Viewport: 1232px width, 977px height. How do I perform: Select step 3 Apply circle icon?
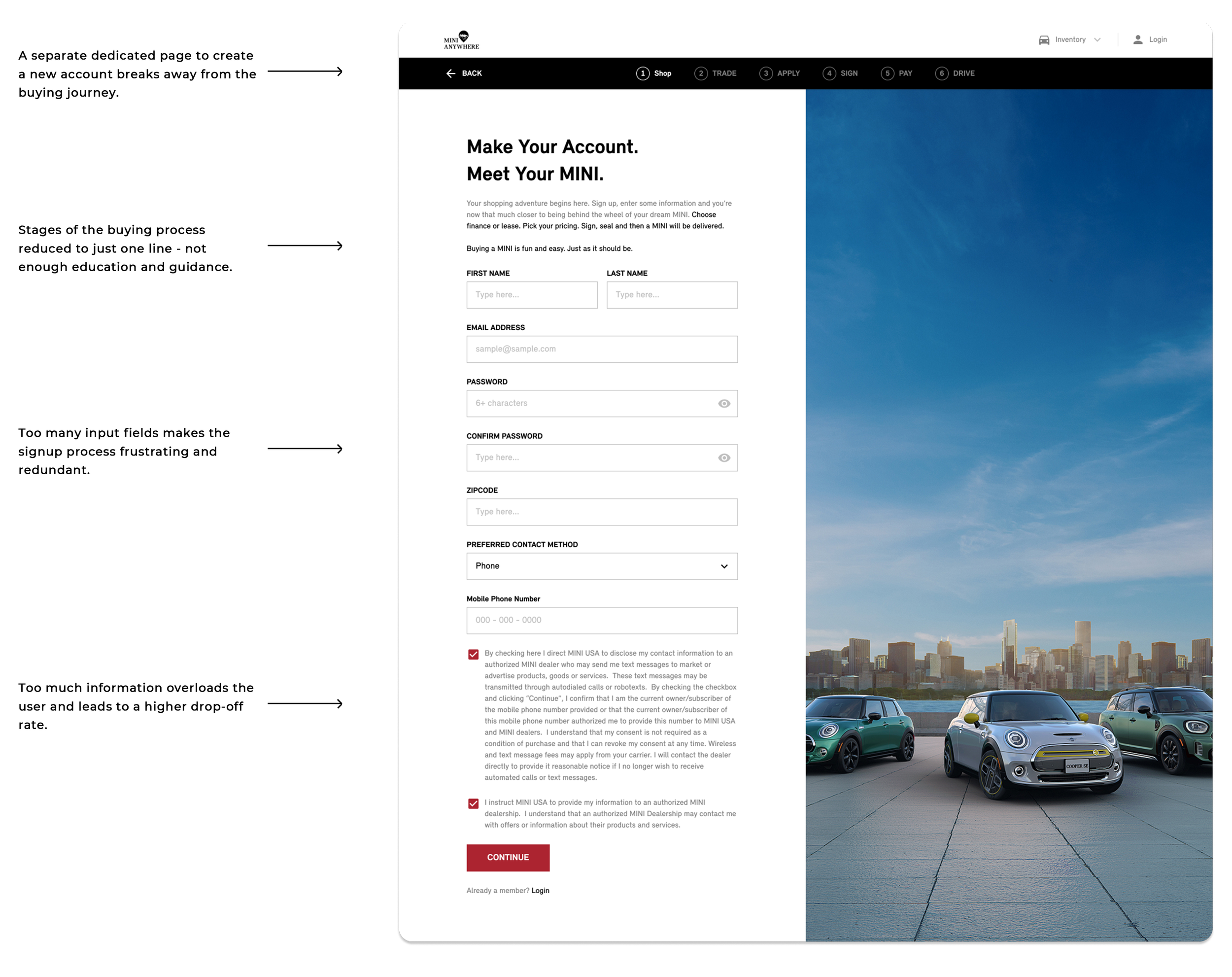[766, 73]
